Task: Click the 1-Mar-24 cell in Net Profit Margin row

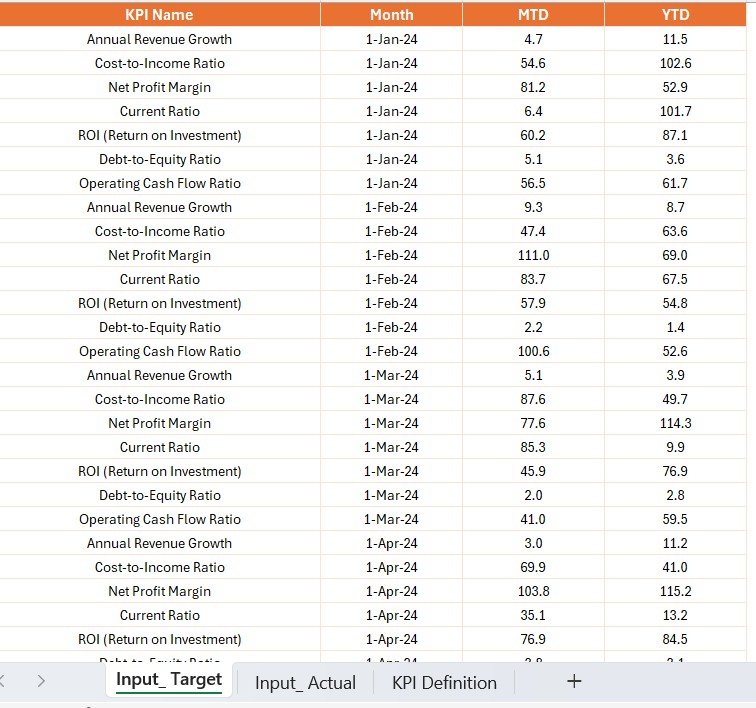Action: [x=392, y=423]
